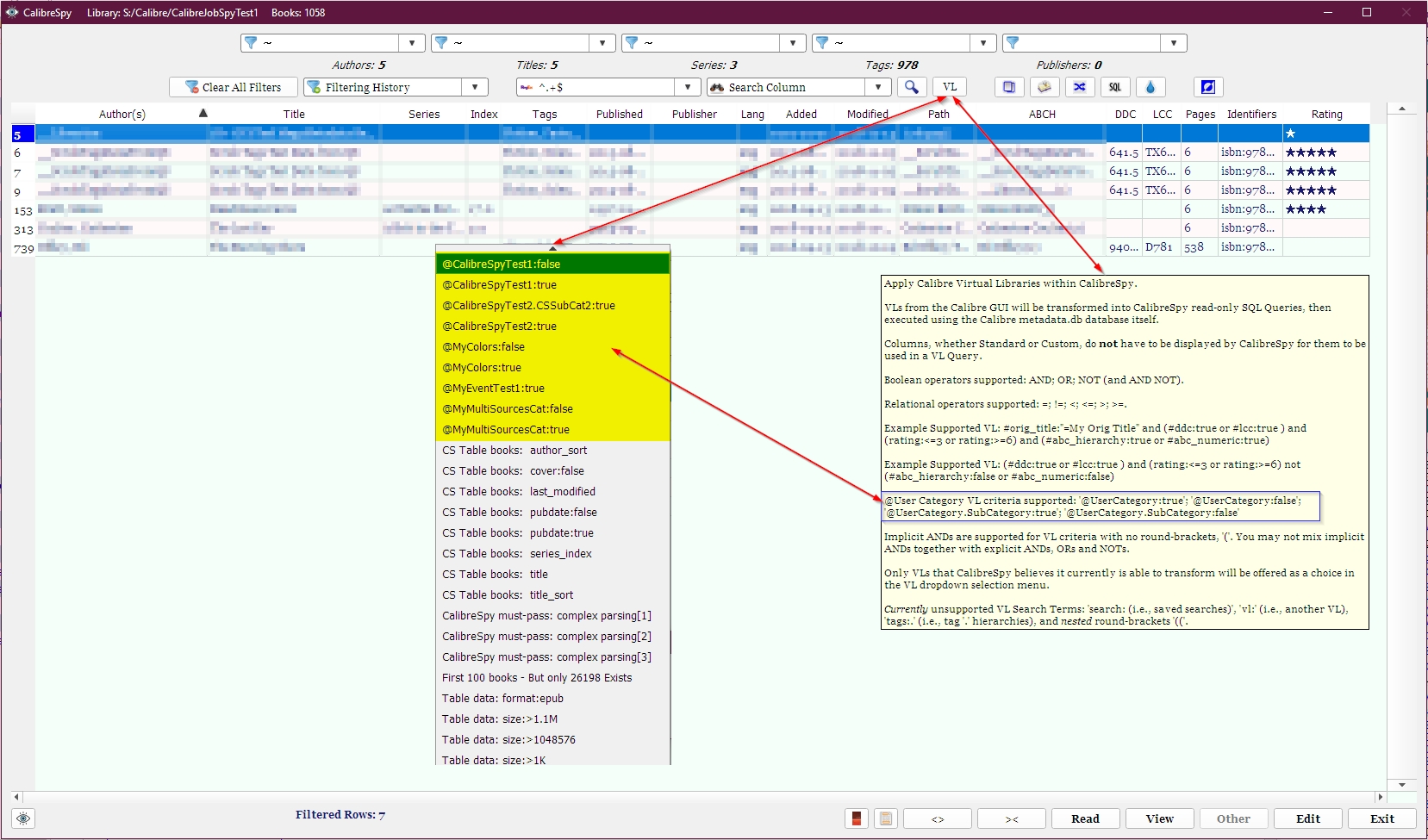Click horizontal scrollbar right arrow
1428x840 pixels.
tap(1380, 797)
